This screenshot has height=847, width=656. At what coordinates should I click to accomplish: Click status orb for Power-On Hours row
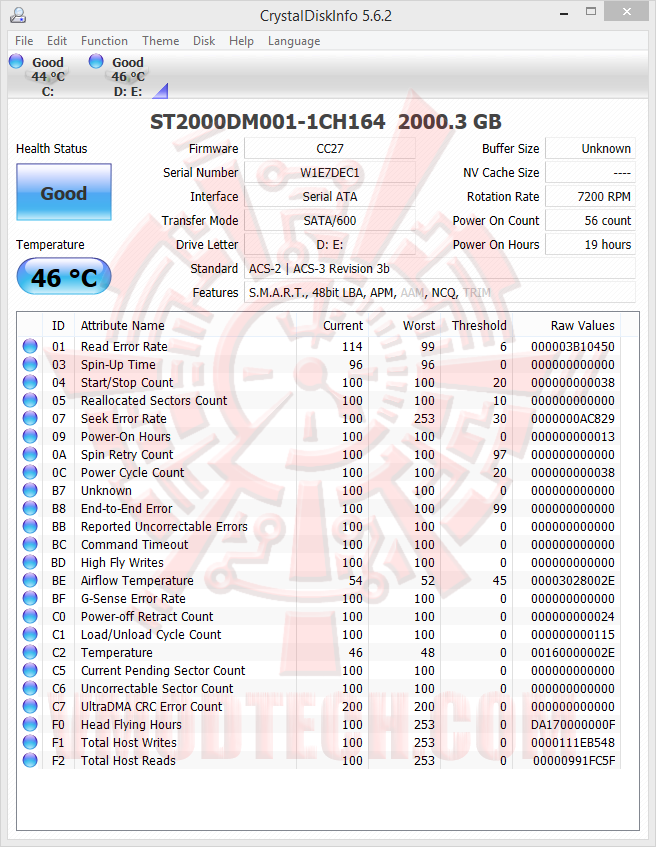coord(30,436)
